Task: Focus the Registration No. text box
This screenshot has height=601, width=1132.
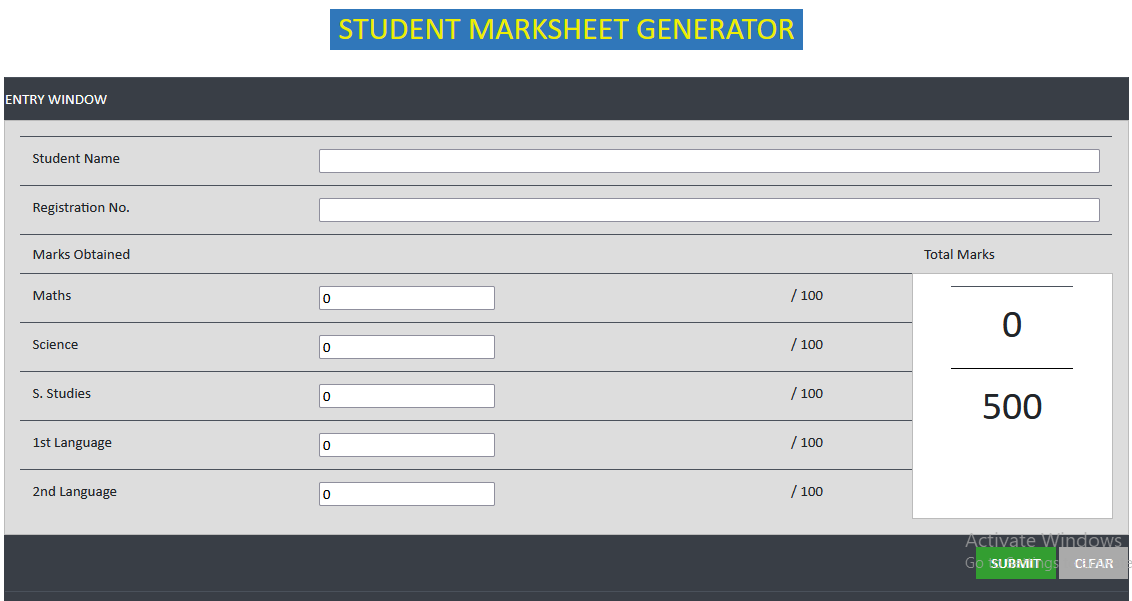Action: 708,210
